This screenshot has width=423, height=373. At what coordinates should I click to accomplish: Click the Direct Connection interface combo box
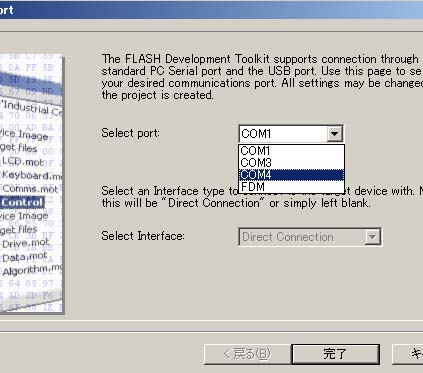click(x=310, y=237)
